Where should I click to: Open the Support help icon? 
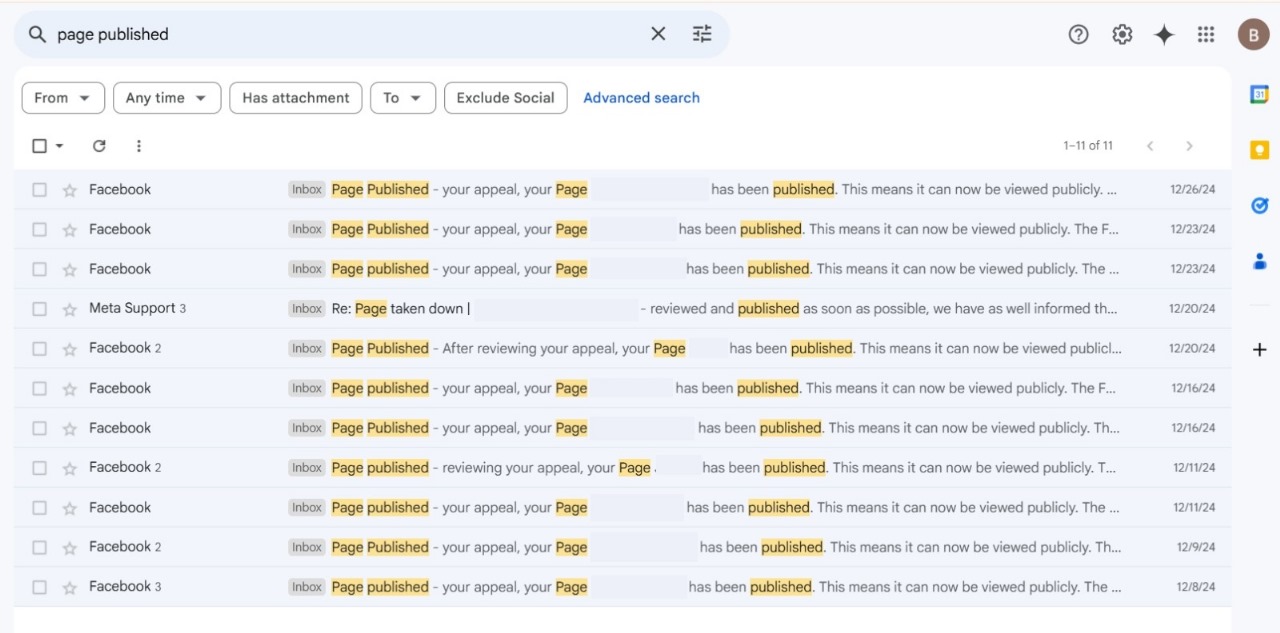(1078, 34)
